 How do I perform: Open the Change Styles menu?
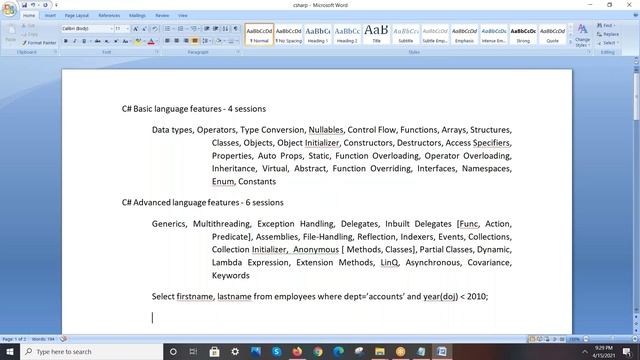[x=582, y=36]
